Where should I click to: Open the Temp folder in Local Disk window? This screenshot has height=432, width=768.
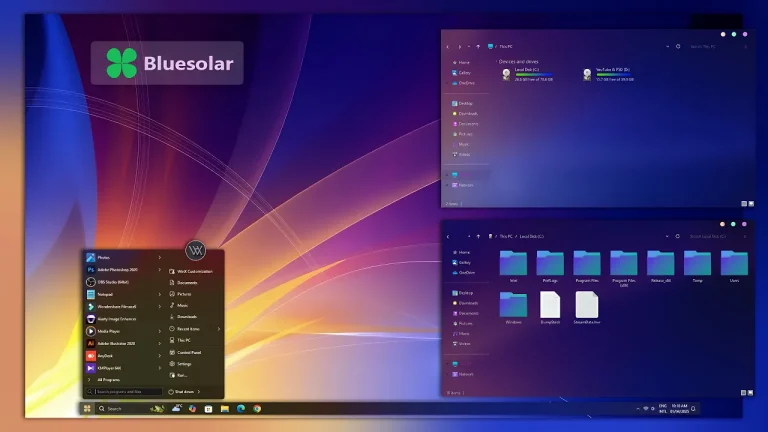click(x=697, y=266)
